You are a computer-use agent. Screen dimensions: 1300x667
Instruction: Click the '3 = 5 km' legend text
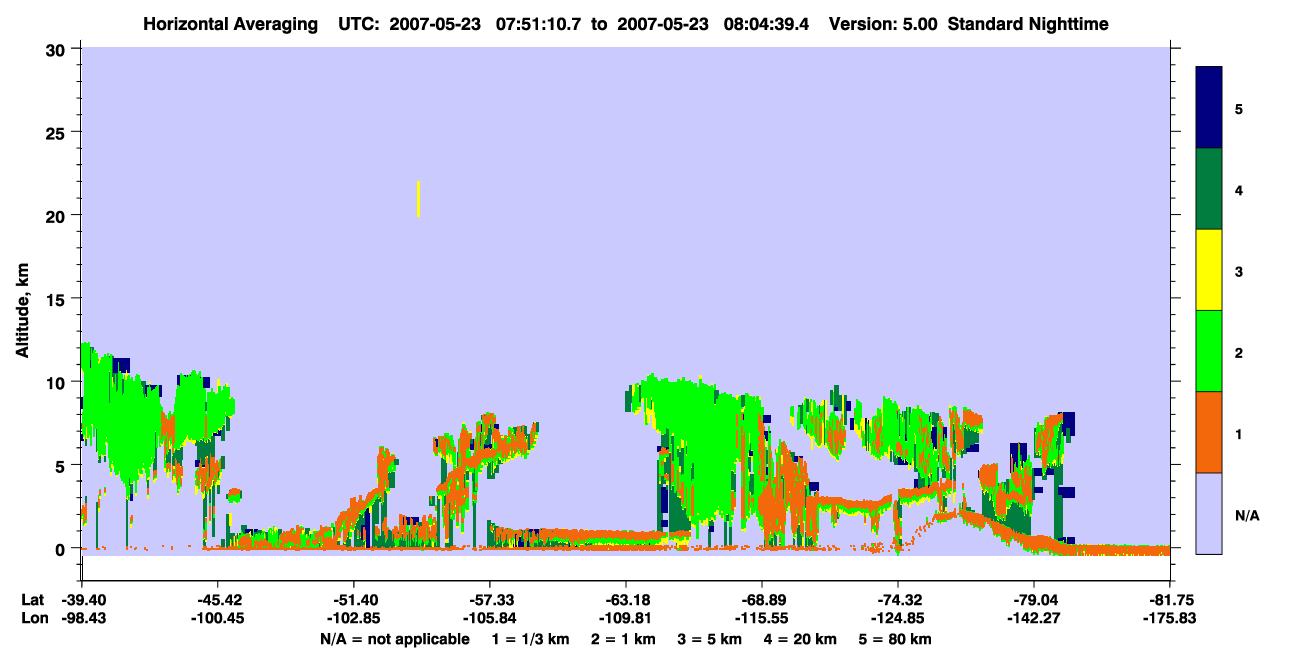[x=710, y=639]
